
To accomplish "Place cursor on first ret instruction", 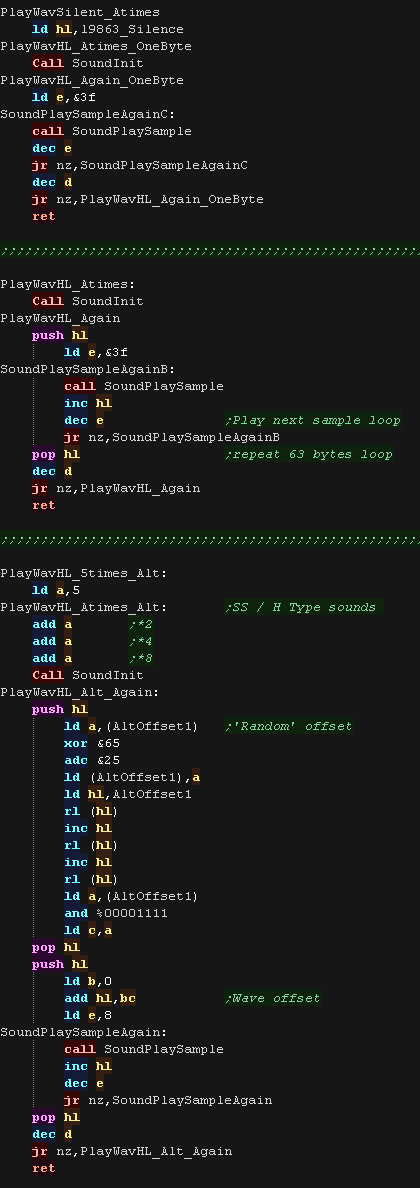I will pyautogui.click(x=44, y=216).
